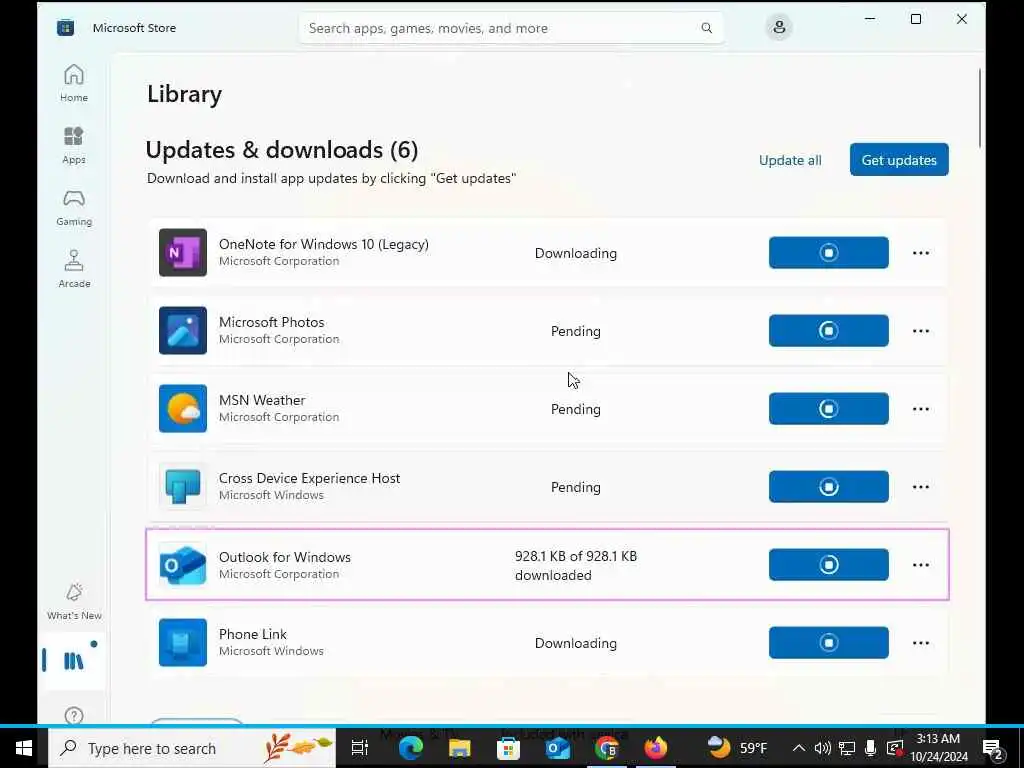Open Firefox from the taskbar

[x=656, y=748]
